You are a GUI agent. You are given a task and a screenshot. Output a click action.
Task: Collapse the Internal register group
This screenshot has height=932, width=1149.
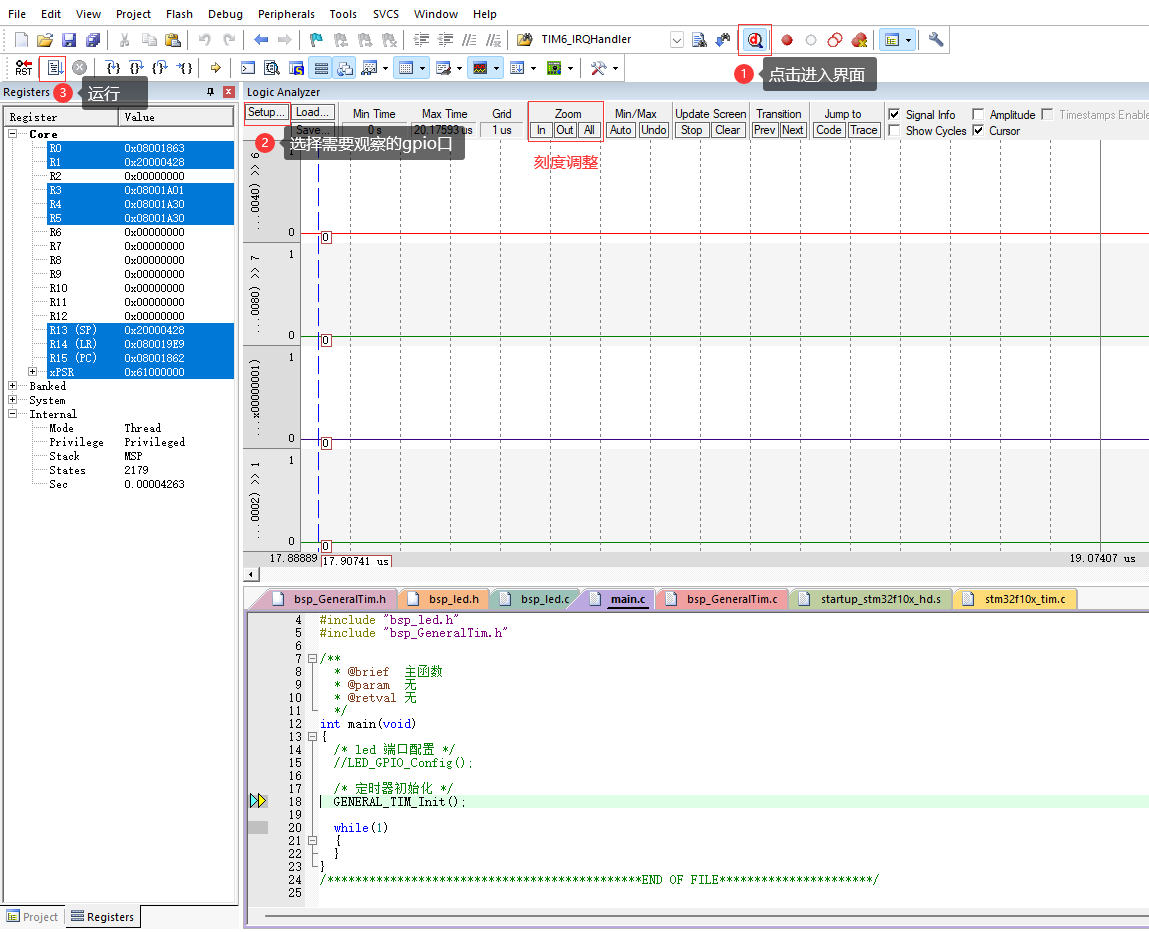coord(12,413)
